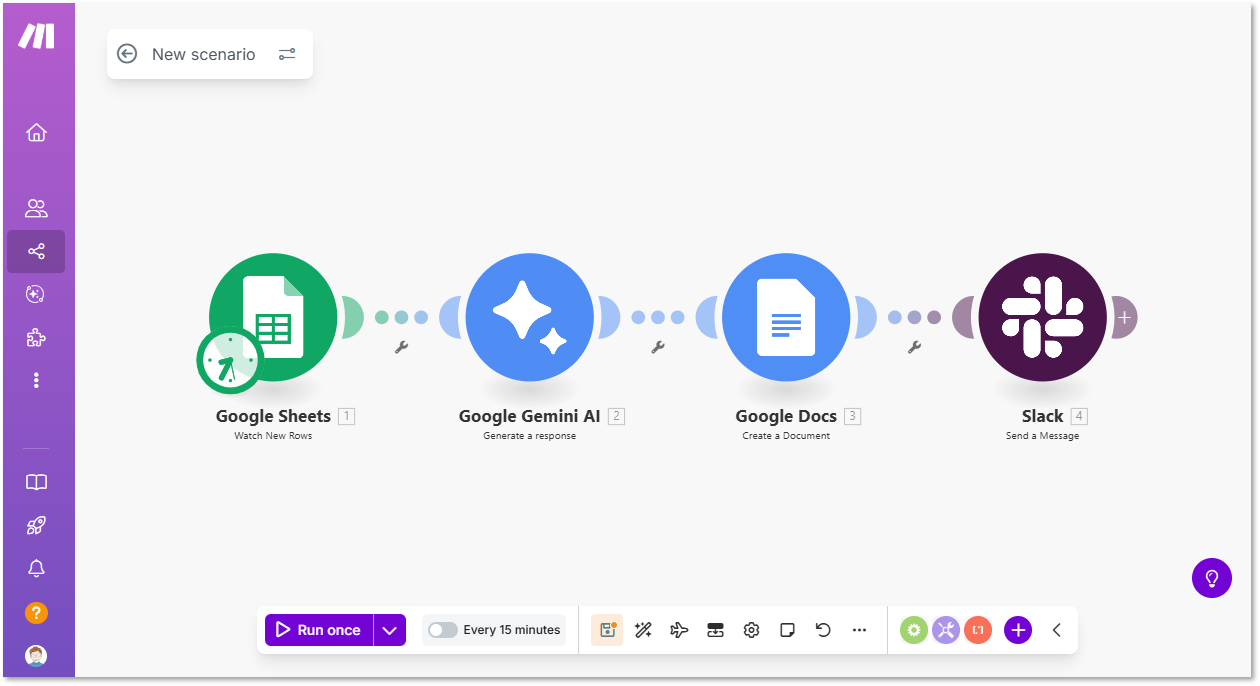This screenshot has width=1260, height=686.
Task: Click the New scenario title
Action: pos(204,54)
